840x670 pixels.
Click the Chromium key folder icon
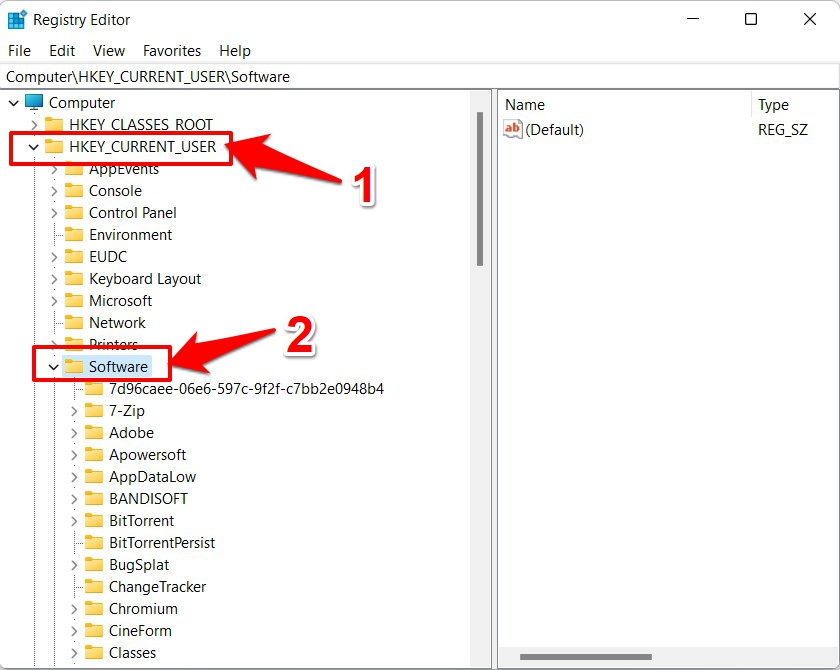[x=94, y=609]
